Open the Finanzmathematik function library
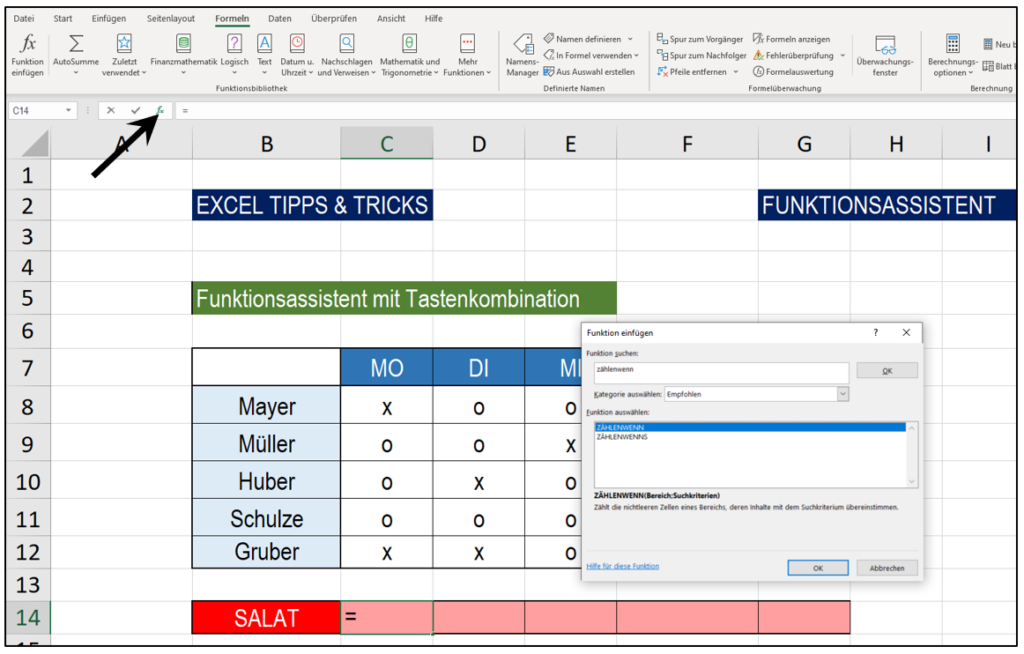Image resolution: width=1024 pixels, height=654 pixels. pyautogui.click(x=184, y=55)
